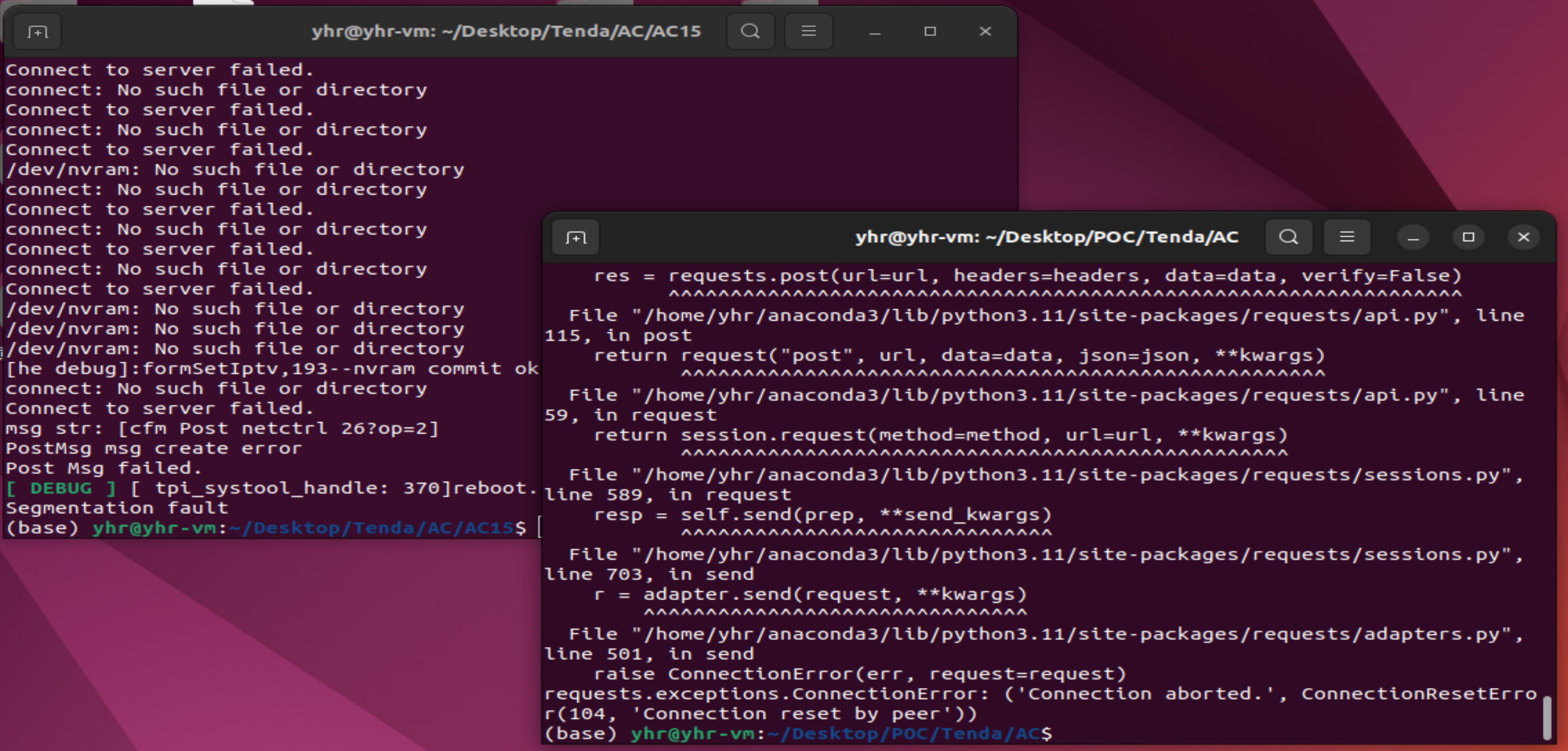Minimize the AC15 terminal window

click(875, 32)
